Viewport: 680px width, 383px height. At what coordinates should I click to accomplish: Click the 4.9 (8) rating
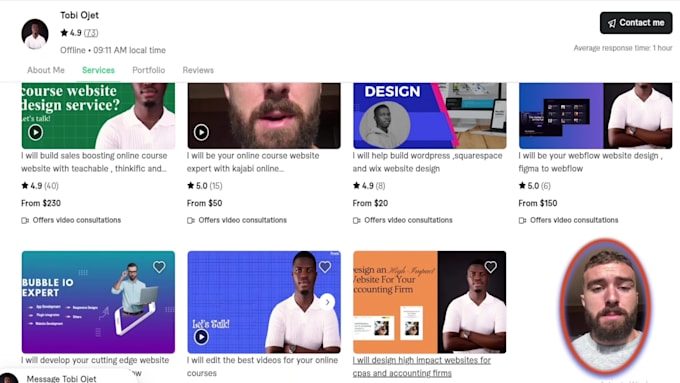(369, 186)
